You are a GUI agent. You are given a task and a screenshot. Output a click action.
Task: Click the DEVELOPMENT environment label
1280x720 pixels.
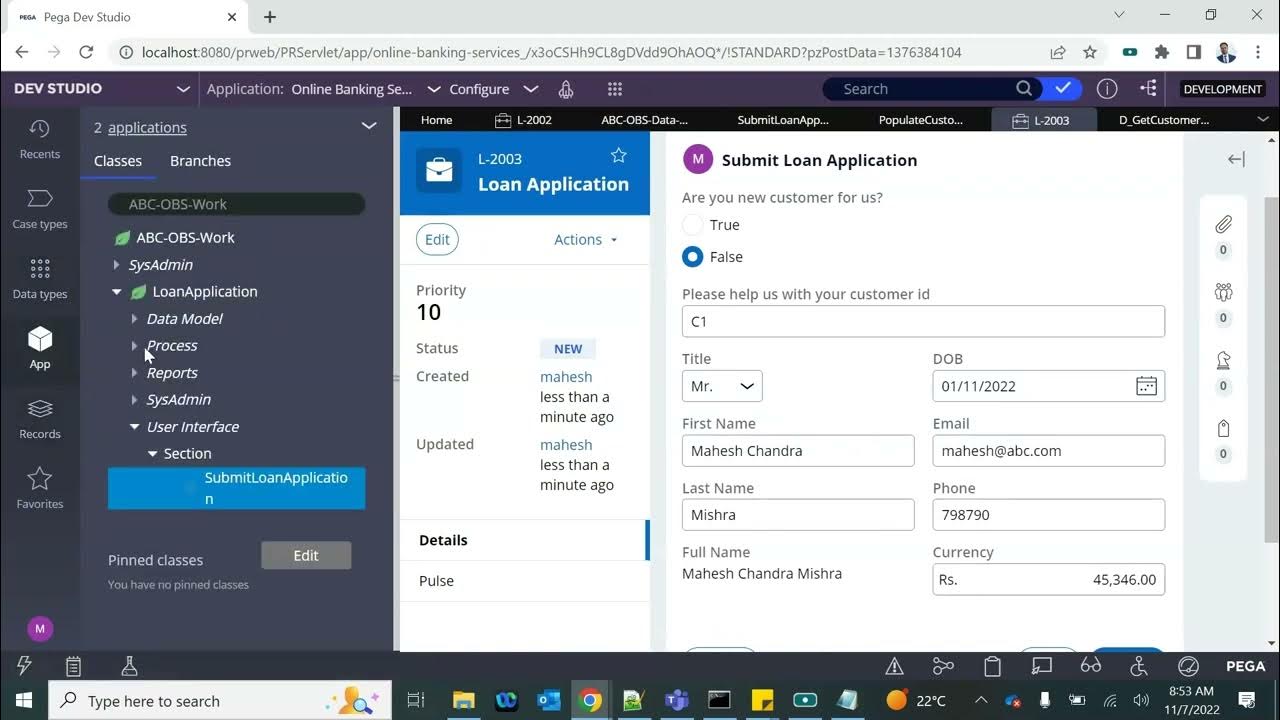coord(1222,89)
